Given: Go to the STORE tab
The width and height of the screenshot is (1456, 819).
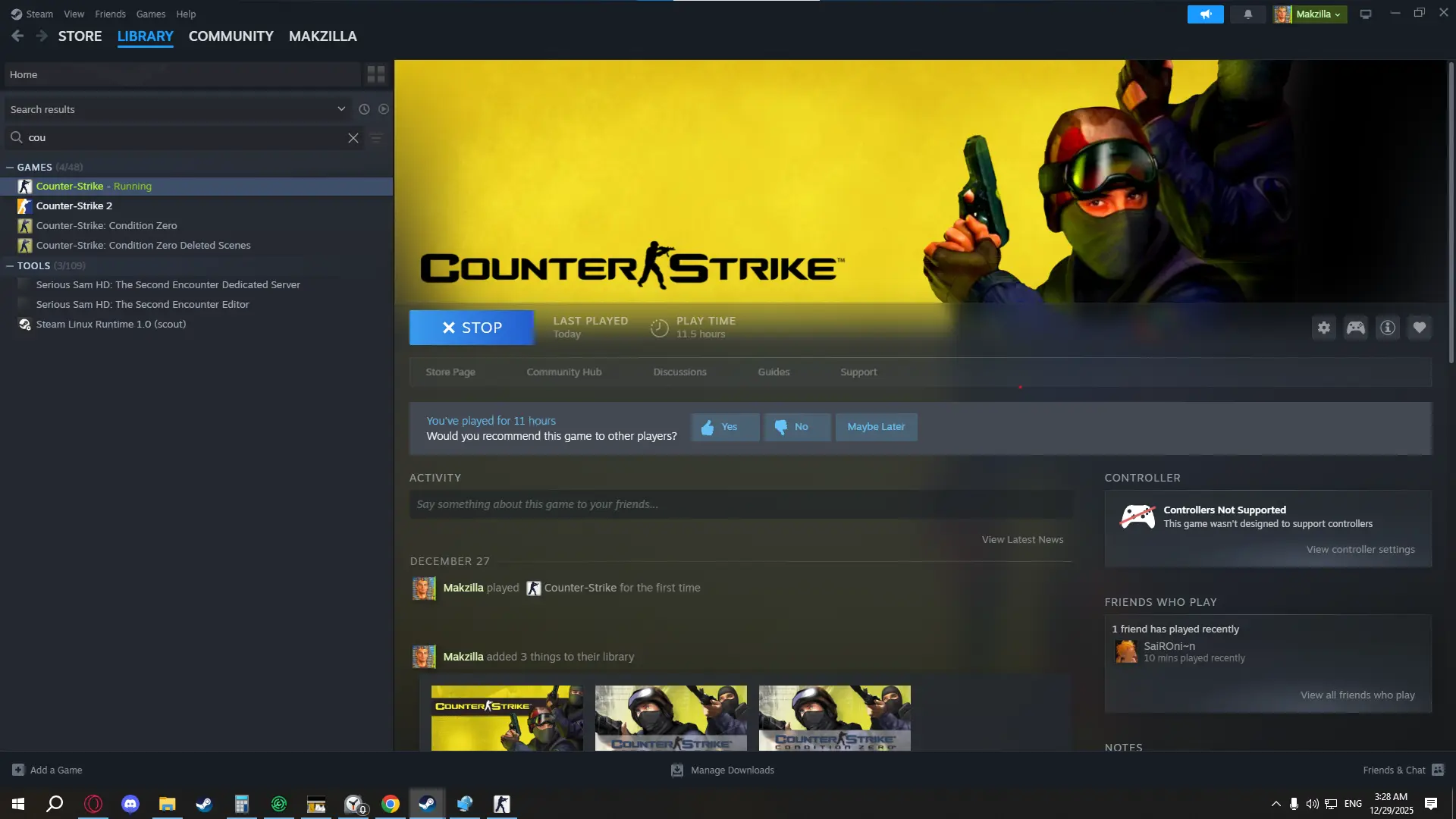Looking at the screenshot, I should (80, 36).
